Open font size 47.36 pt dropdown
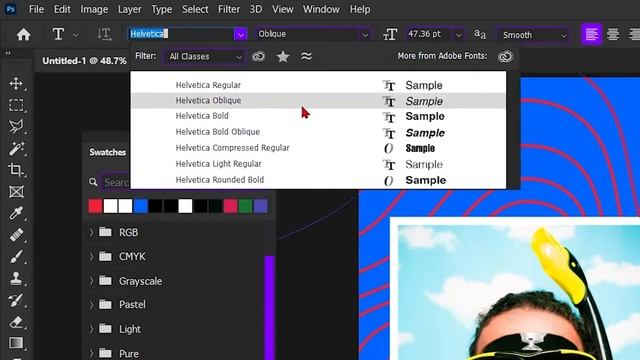 coord(459,35)
